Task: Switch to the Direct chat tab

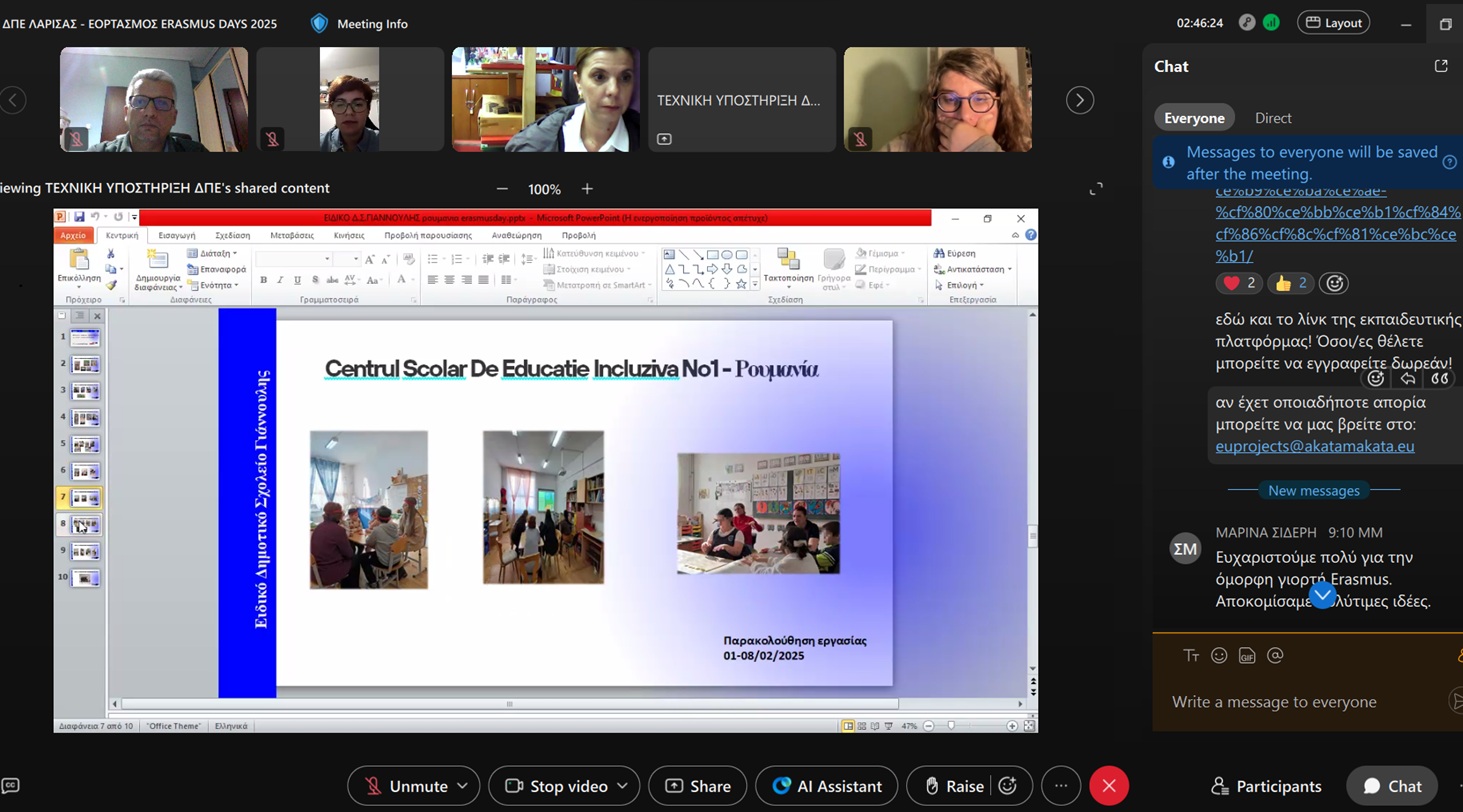Action: click(1273, 118)
